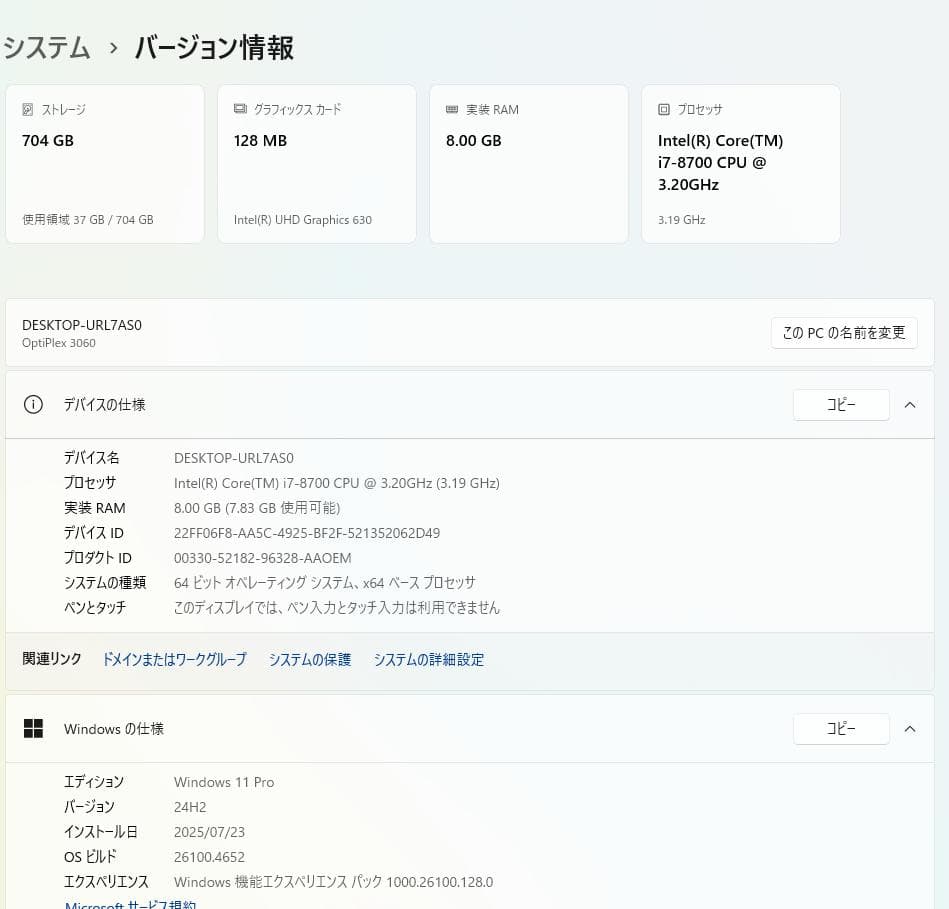Screen dimensions: 949x909
Task: Collapse the デバイスの仕様 section chevron
Action: [x=909, y=404]
